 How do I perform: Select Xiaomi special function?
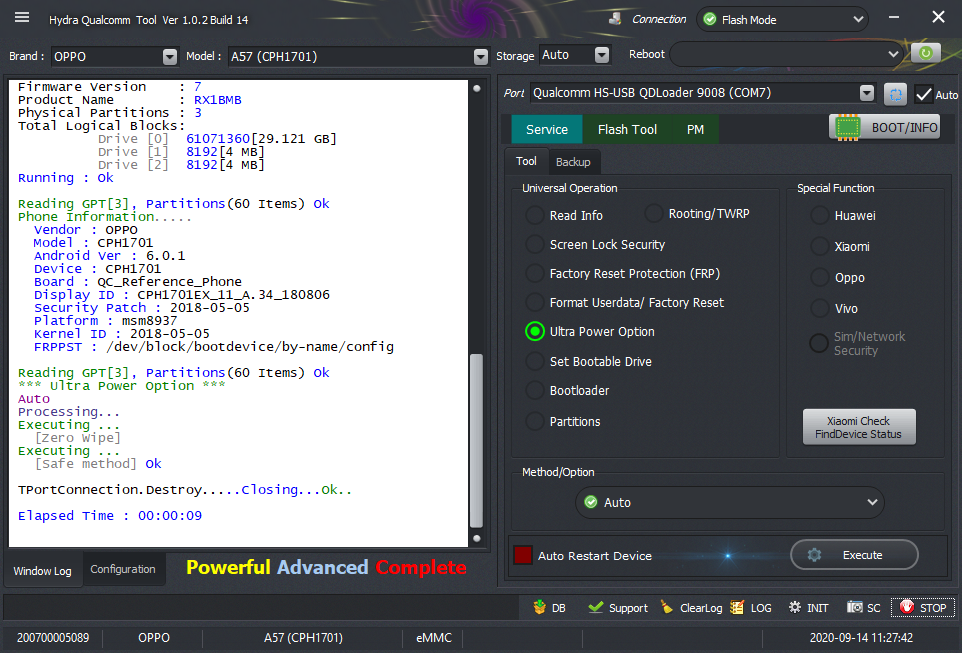click(x=820, y=247)
